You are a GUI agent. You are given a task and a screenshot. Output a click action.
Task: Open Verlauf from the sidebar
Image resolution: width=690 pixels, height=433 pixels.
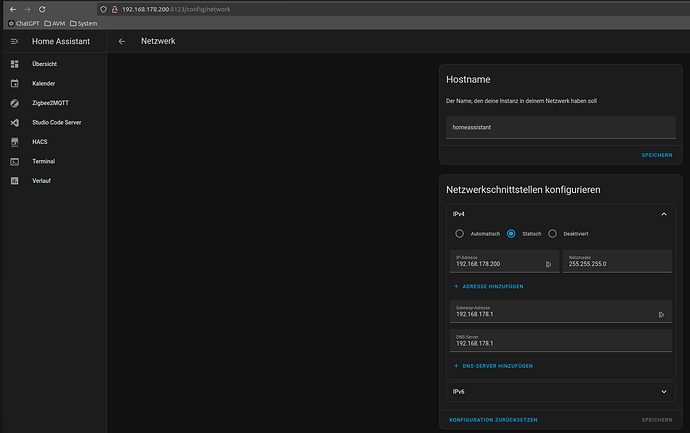[41, 181]
